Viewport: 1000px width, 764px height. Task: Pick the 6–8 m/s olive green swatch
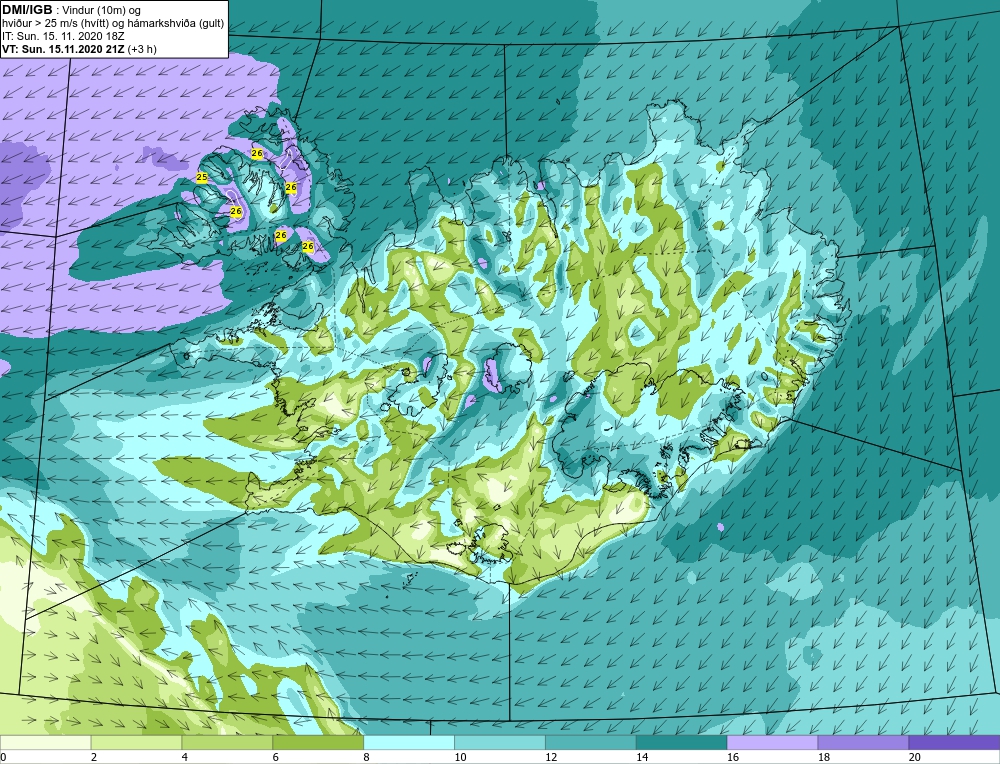point(318,743)
